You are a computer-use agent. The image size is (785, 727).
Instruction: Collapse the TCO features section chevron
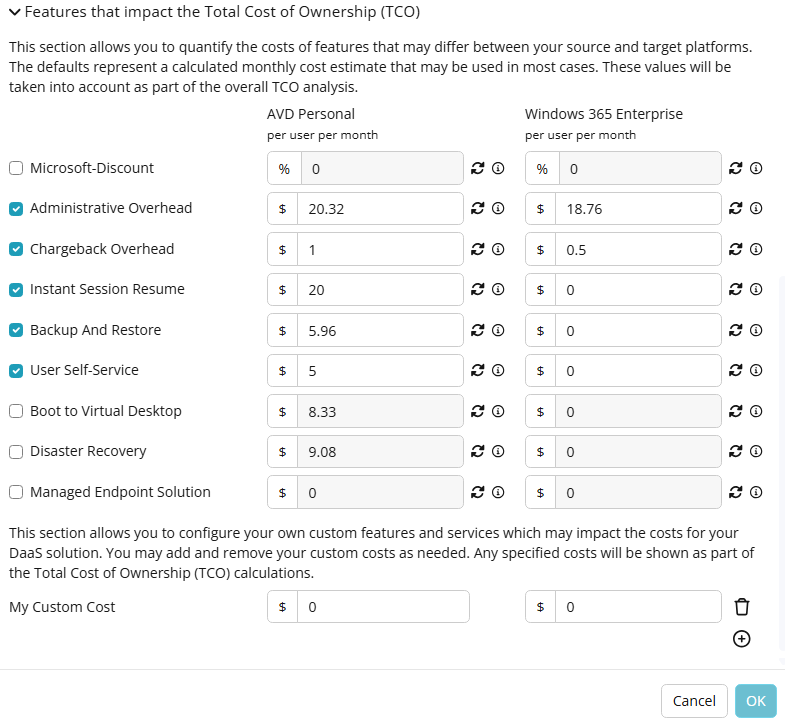(15, 12)
